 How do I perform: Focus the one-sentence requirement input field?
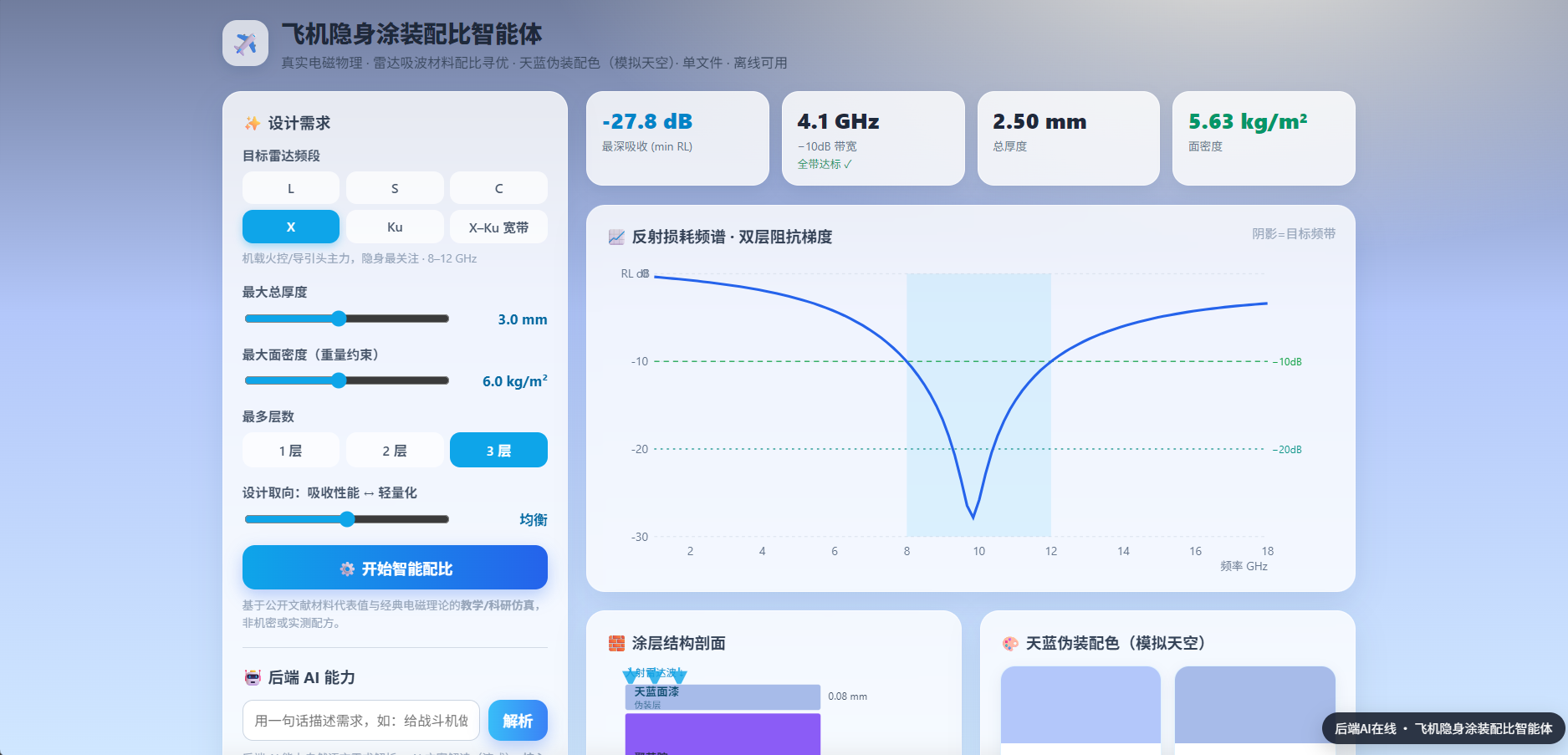point(361,720)
